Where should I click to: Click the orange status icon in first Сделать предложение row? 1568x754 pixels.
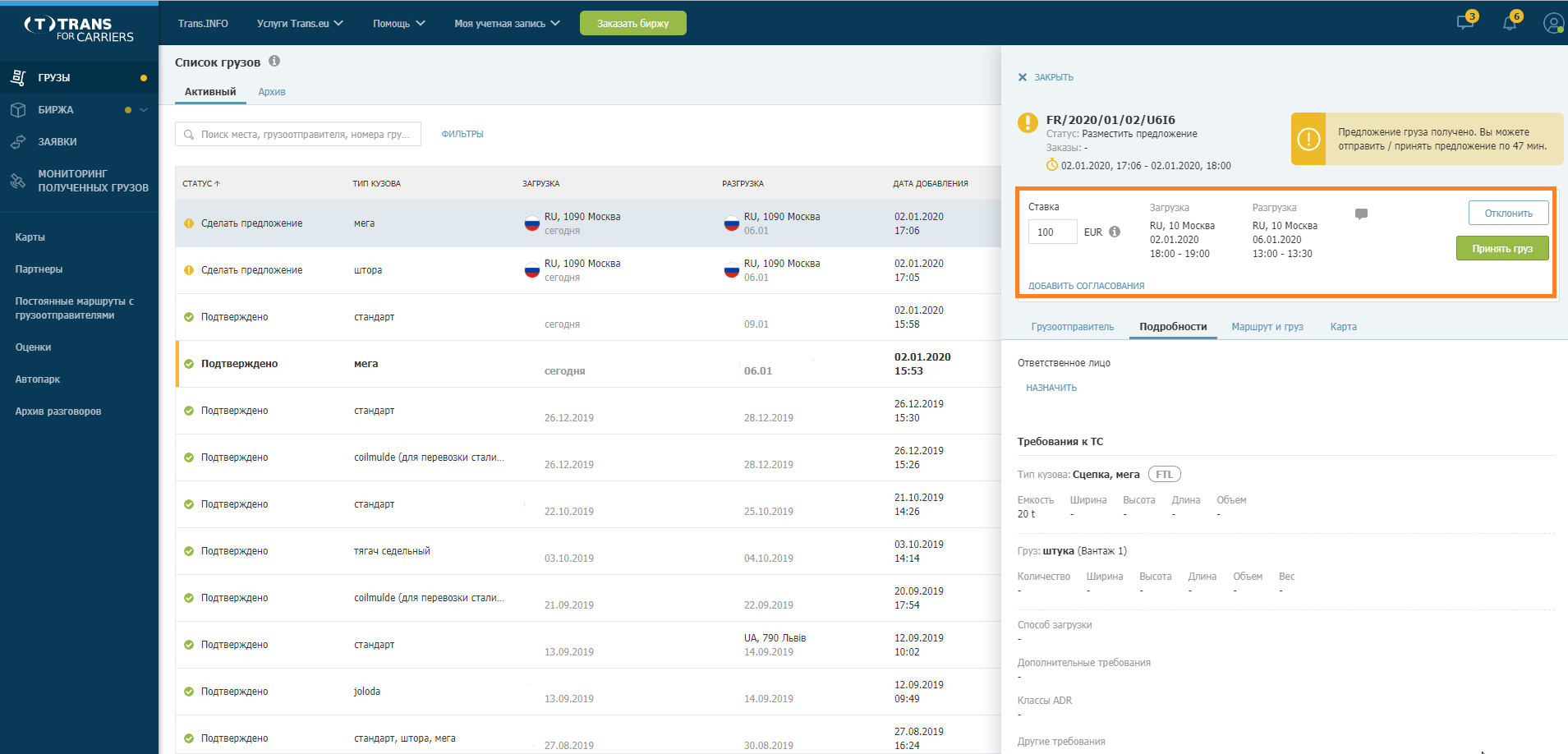tap(189, 223)
